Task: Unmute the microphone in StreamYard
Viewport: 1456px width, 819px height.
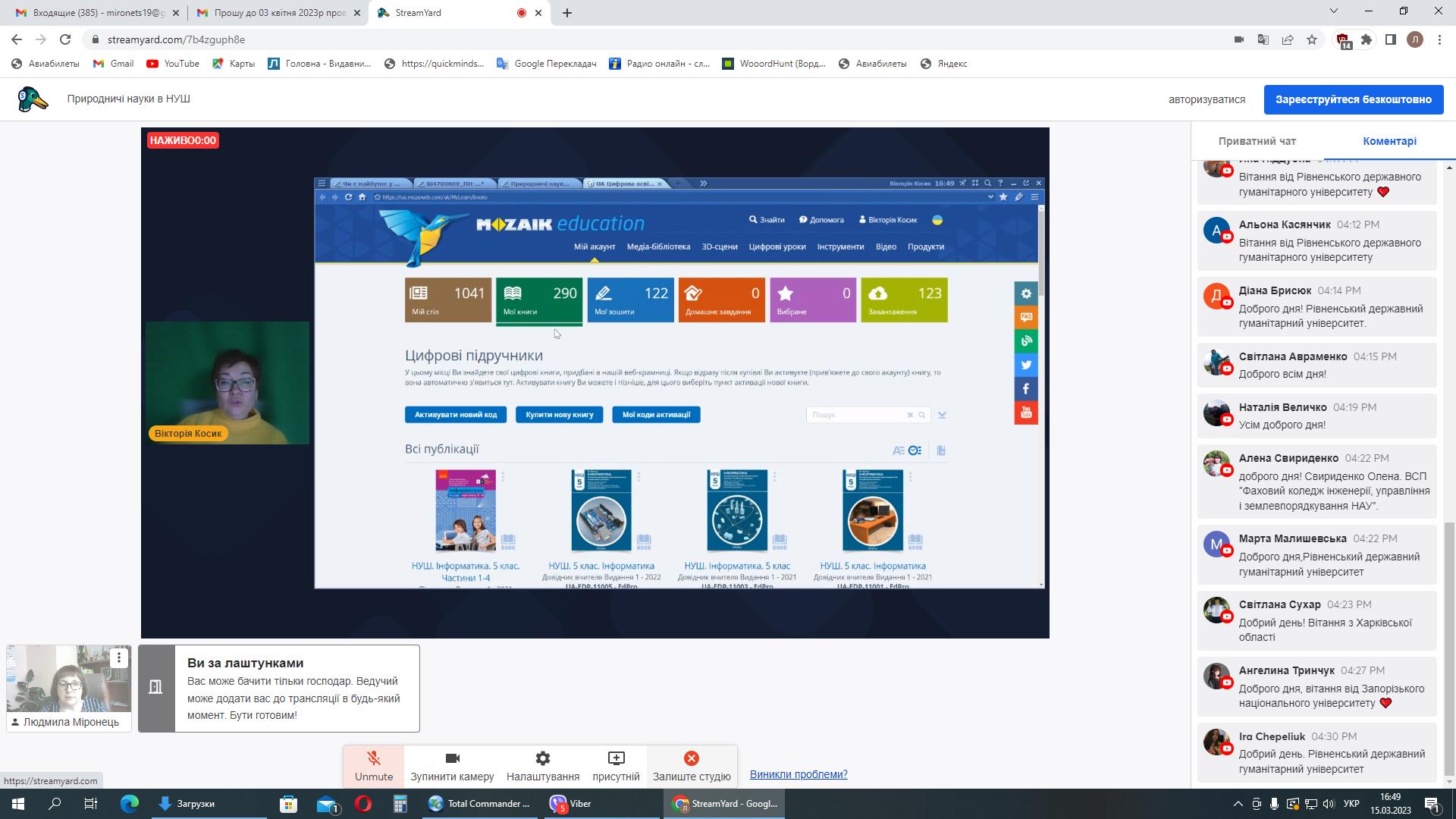Action: pyautogui.click(x=374, y=766)
